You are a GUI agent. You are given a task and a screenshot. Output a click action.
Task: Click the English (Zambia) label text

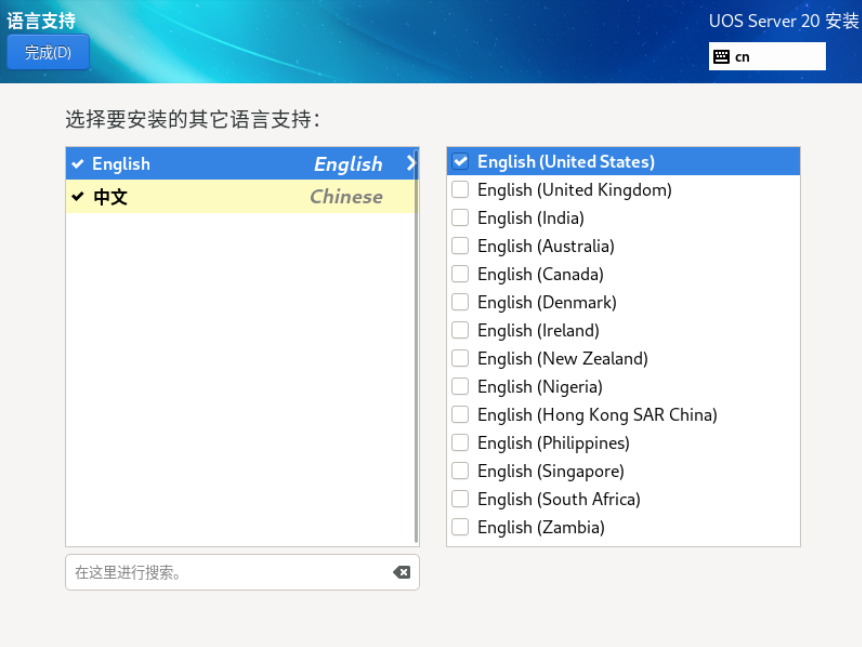(541, 527)
